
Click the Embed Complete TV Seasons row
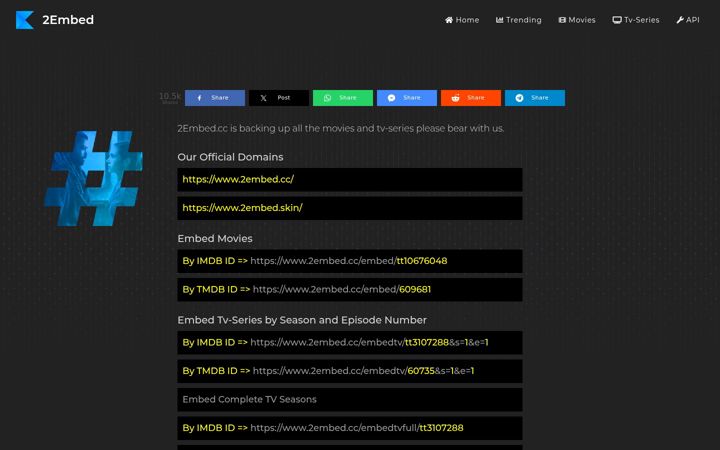pos(350,399)
